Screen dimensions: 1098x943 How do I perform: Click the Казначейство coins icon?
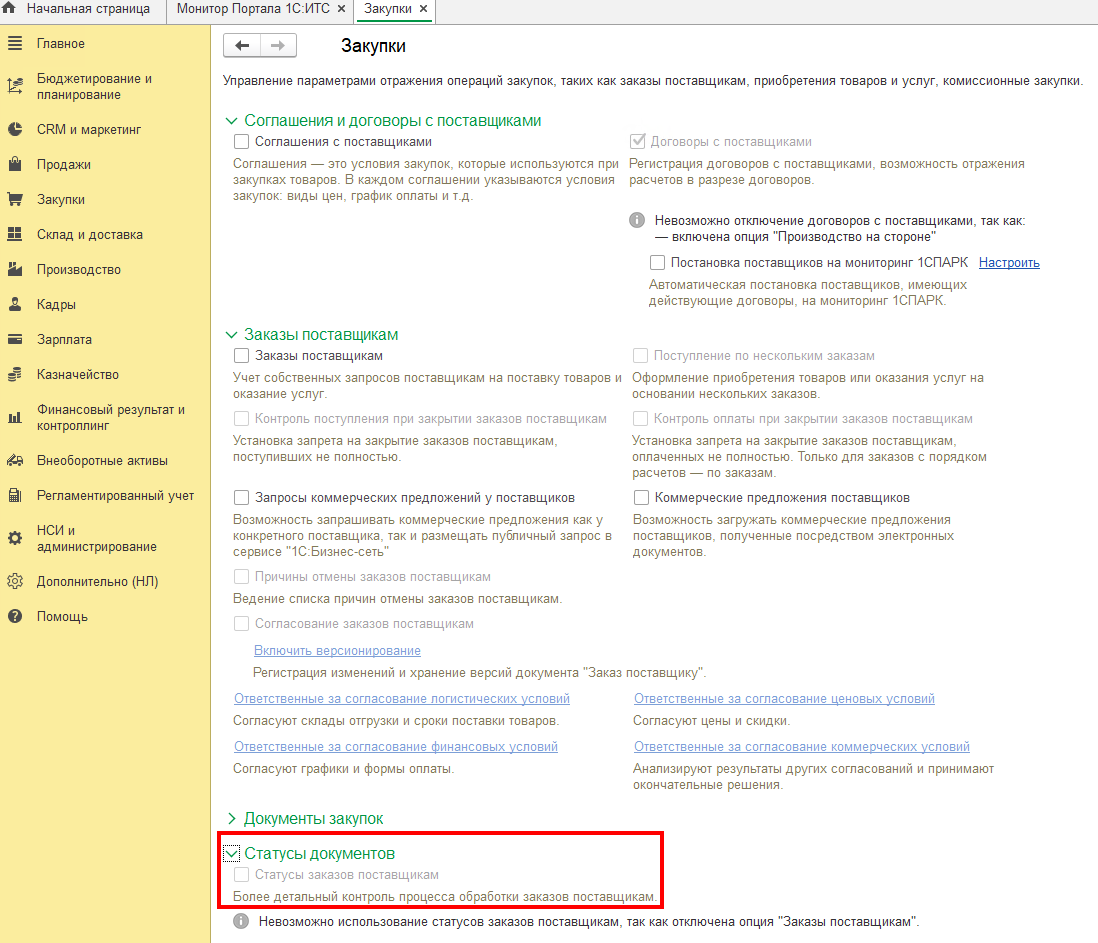pos(15,375)
